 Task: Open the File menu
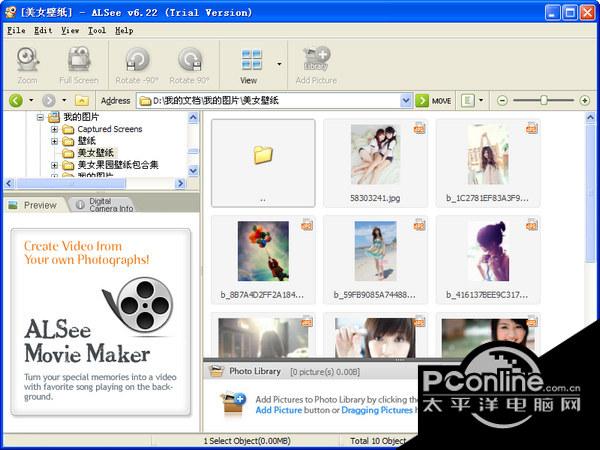coord(16,31)
